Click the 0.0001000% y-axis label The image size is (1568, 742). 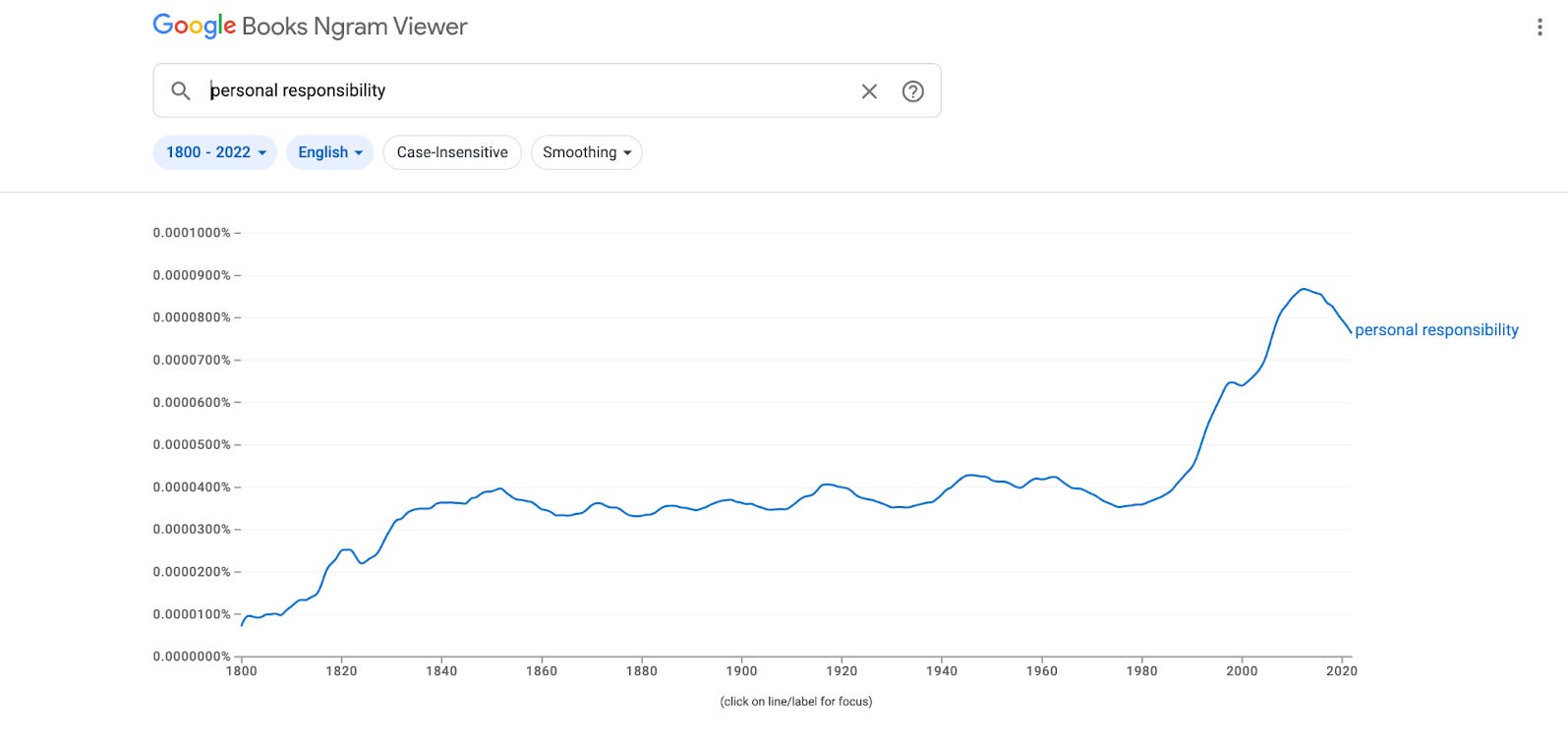(192, 233)
